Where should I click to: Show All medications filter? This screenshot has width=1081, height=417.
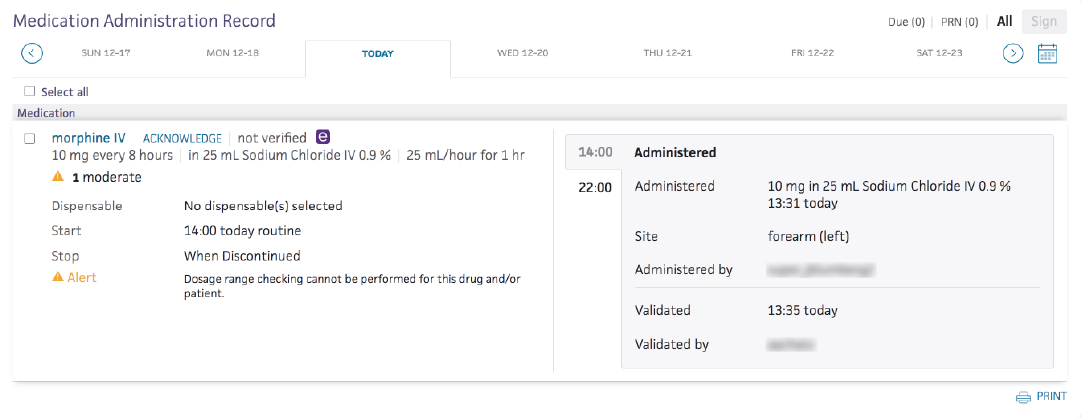click(x=1004, y=21)
